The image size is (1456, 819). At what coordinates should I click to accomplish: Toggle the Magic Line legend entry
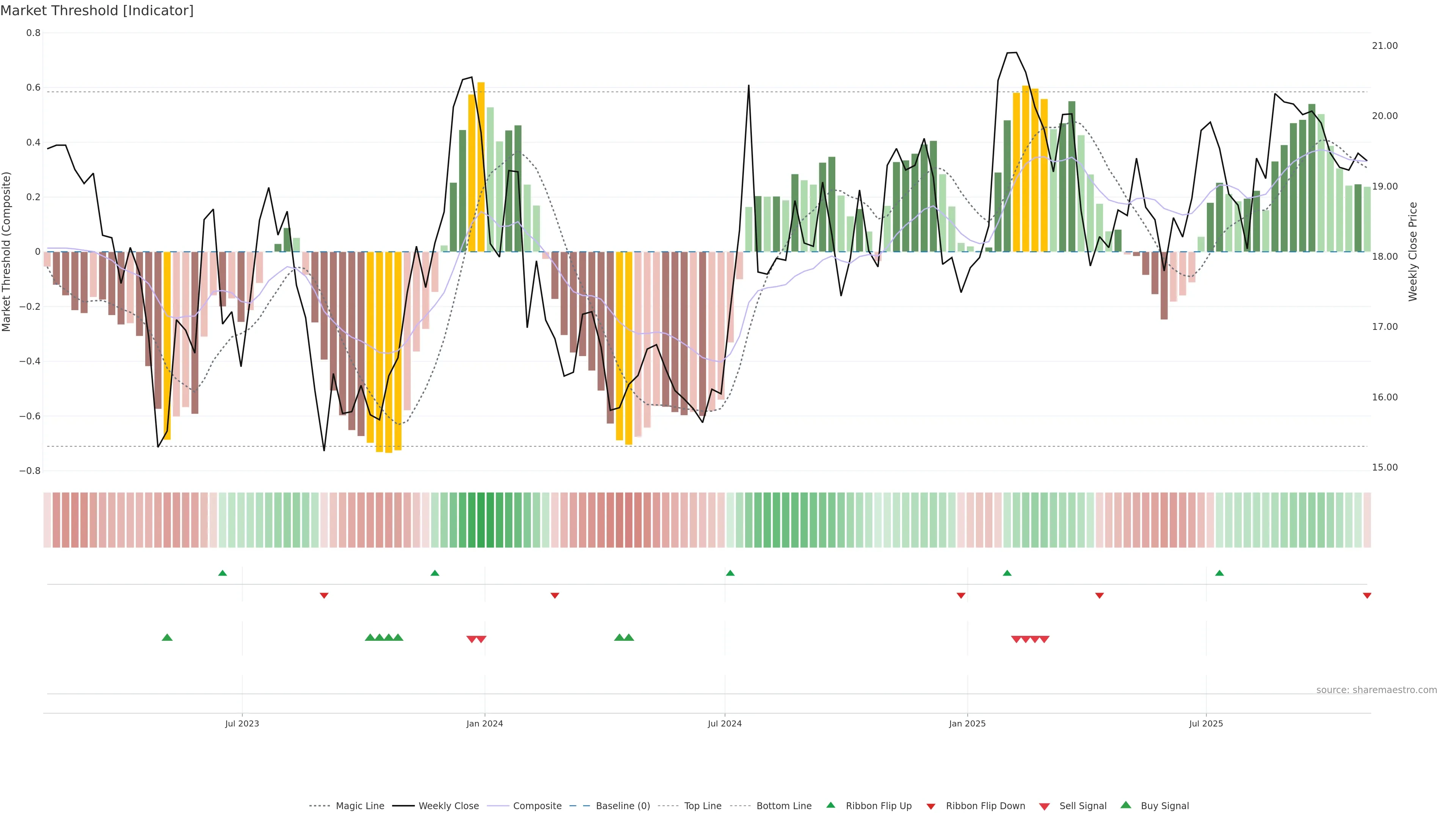[x=359, y=806]
